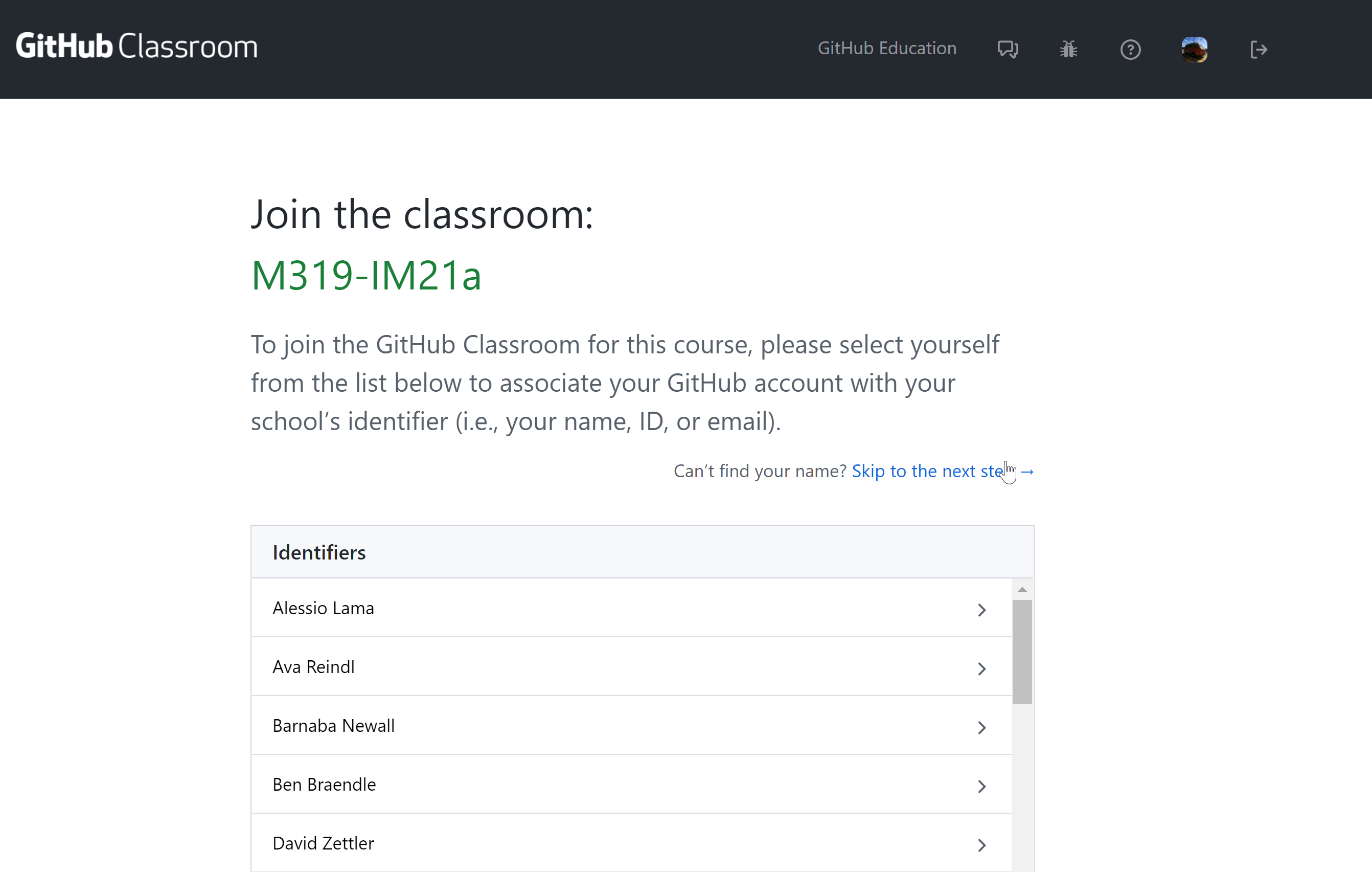This screenshot has width=1372, height=872.
Task: Click the chevron beside Ava Reindl
Action: [x=981, y=669]
